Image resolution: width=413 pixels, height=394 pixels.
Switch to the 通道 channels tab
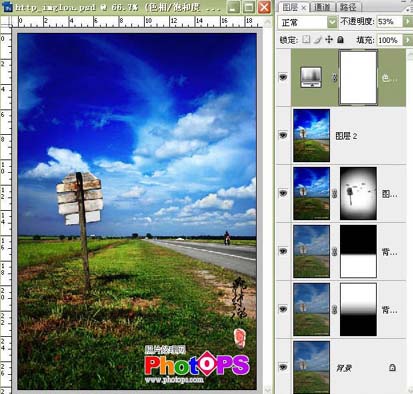pos(322,7)
